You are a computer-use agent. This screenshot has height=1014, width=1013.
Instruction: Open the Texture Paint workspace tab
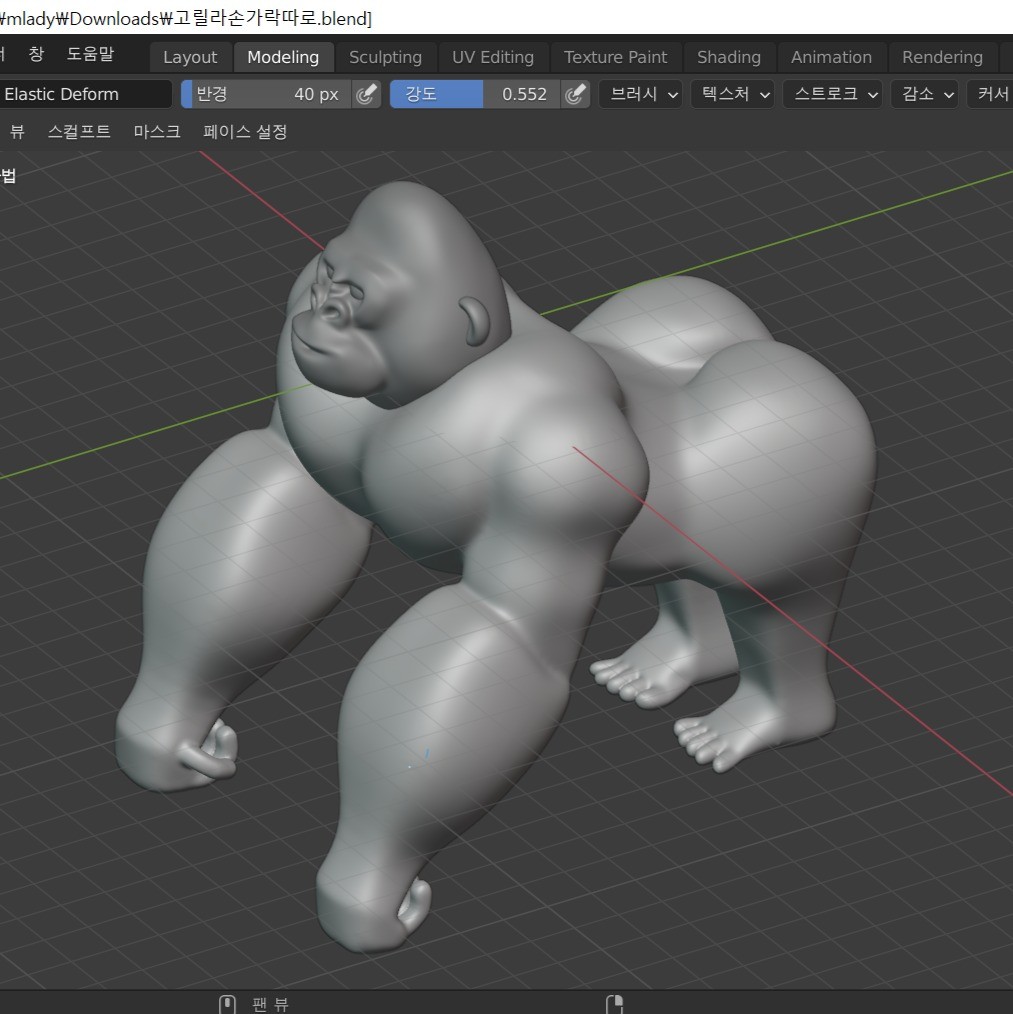pyautogui.click(x=615, y=57)
